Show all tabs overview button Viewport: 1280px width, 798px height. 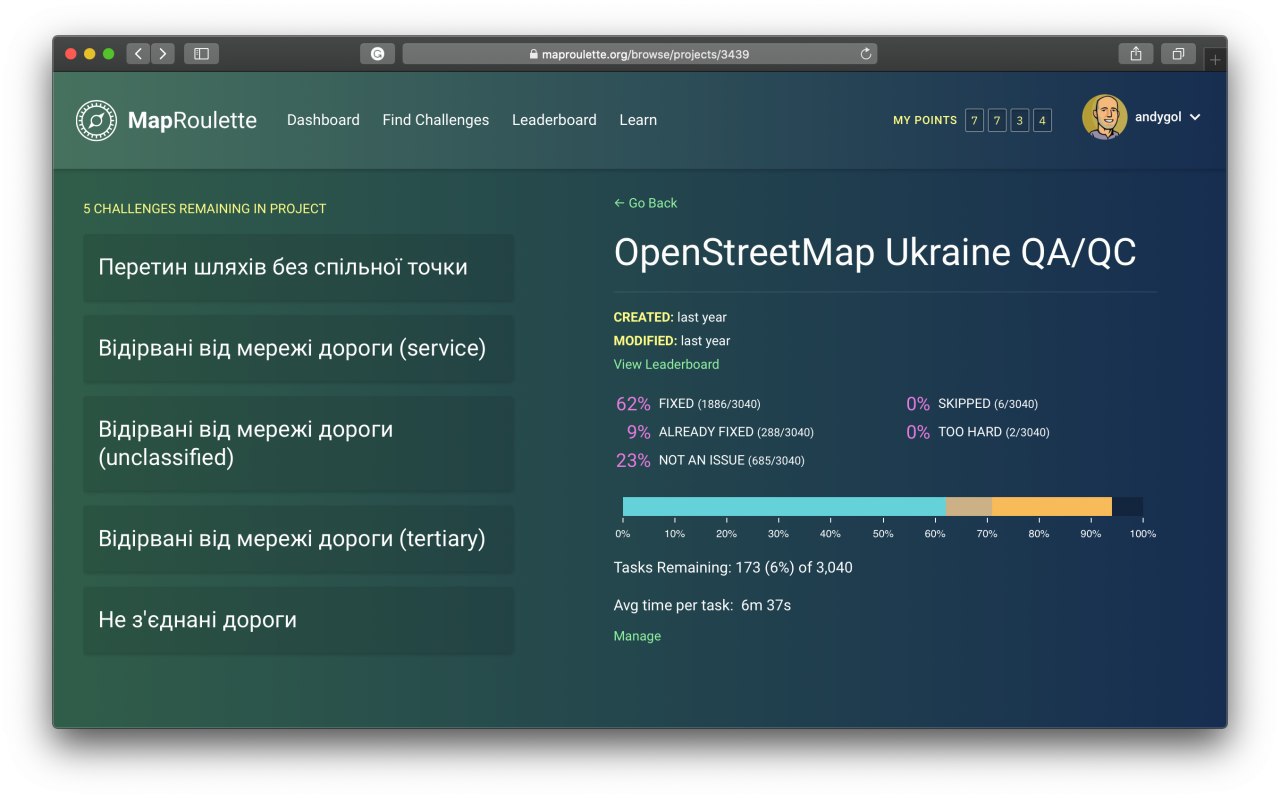(1178, 54)
